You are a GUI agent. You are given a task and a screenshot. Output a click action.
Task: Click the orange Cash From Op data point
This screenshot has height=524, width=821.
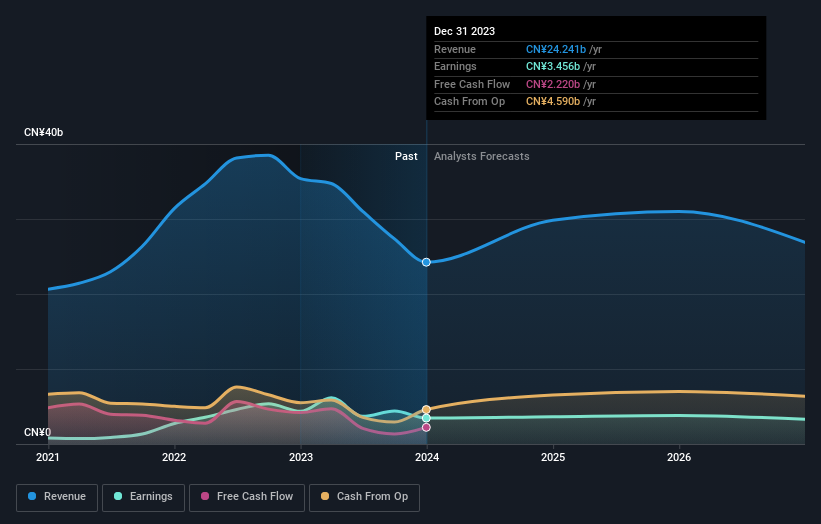point(426,409)
